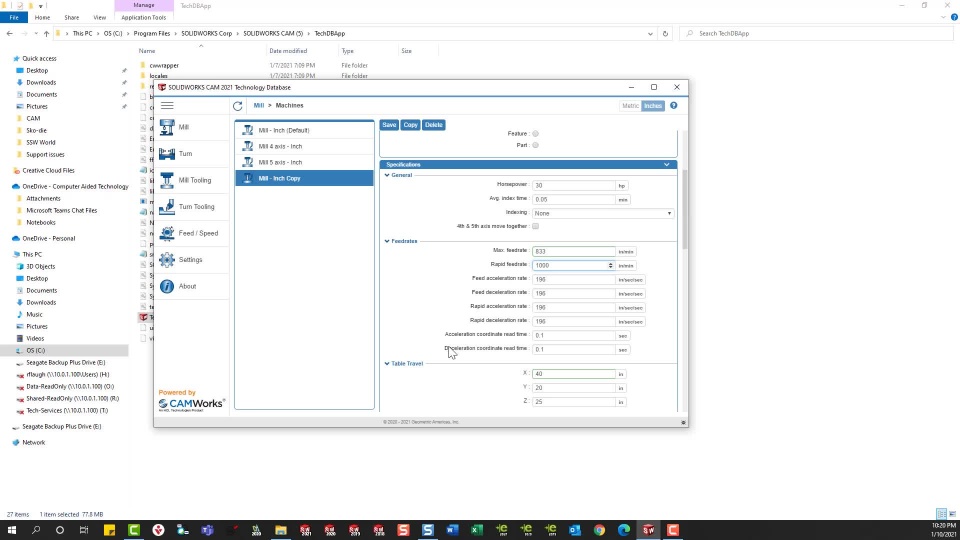
Task: Select Mill in the left sidebar
Action: pos(192,127)
